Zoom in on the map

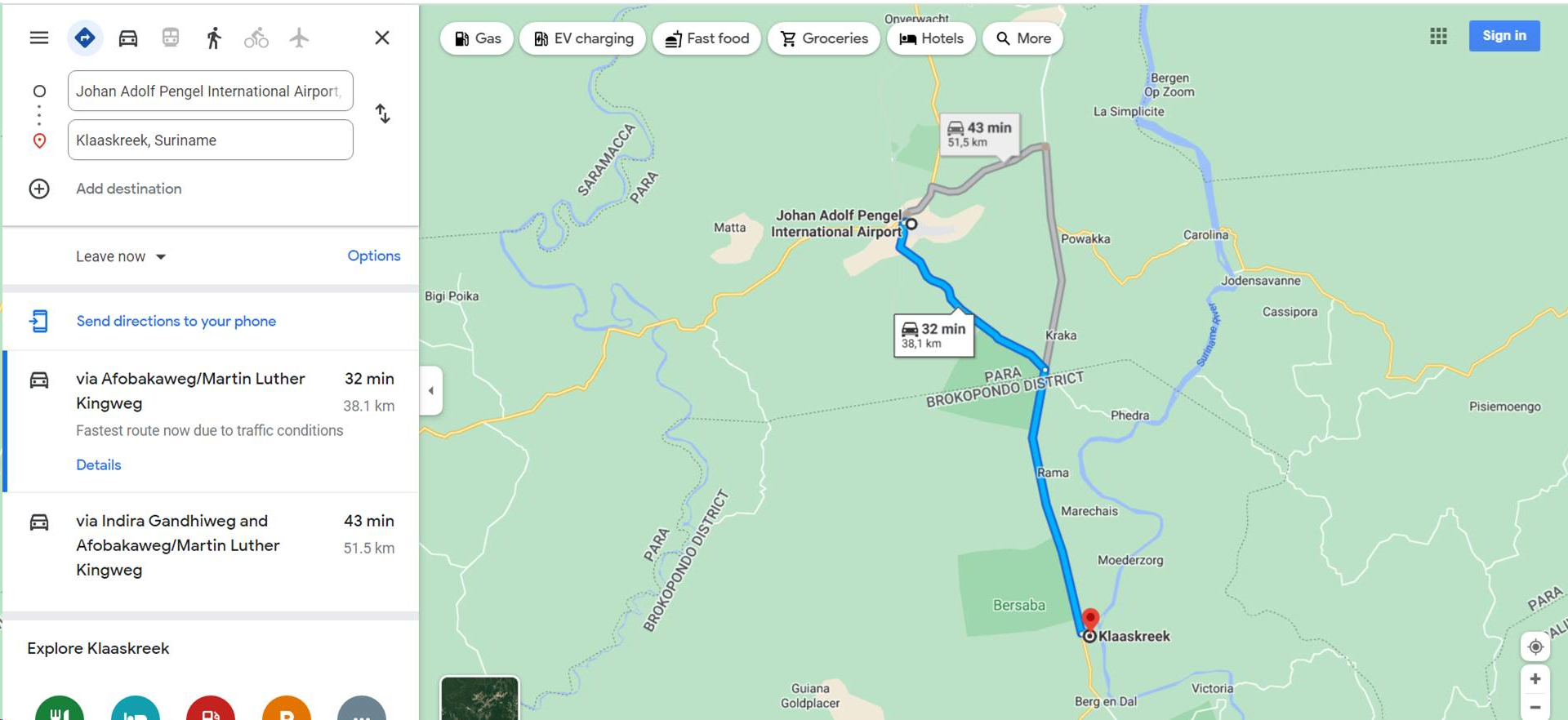(x=1535, y=678)
